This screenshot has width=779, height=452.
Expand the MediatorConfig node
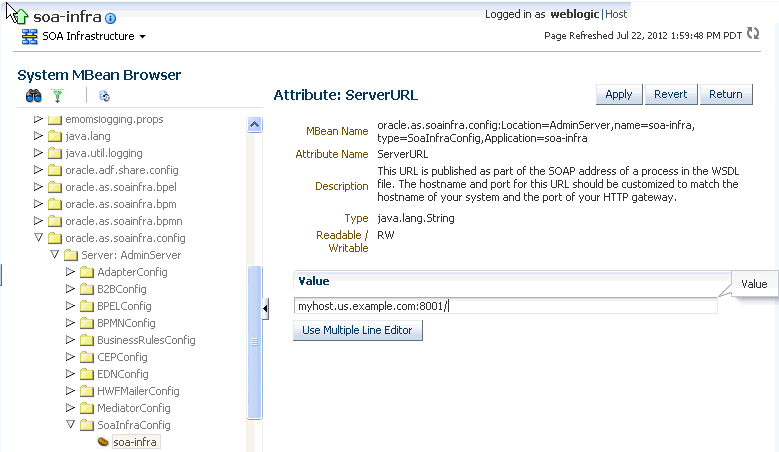pyautogui.click(x=71, y=407)
